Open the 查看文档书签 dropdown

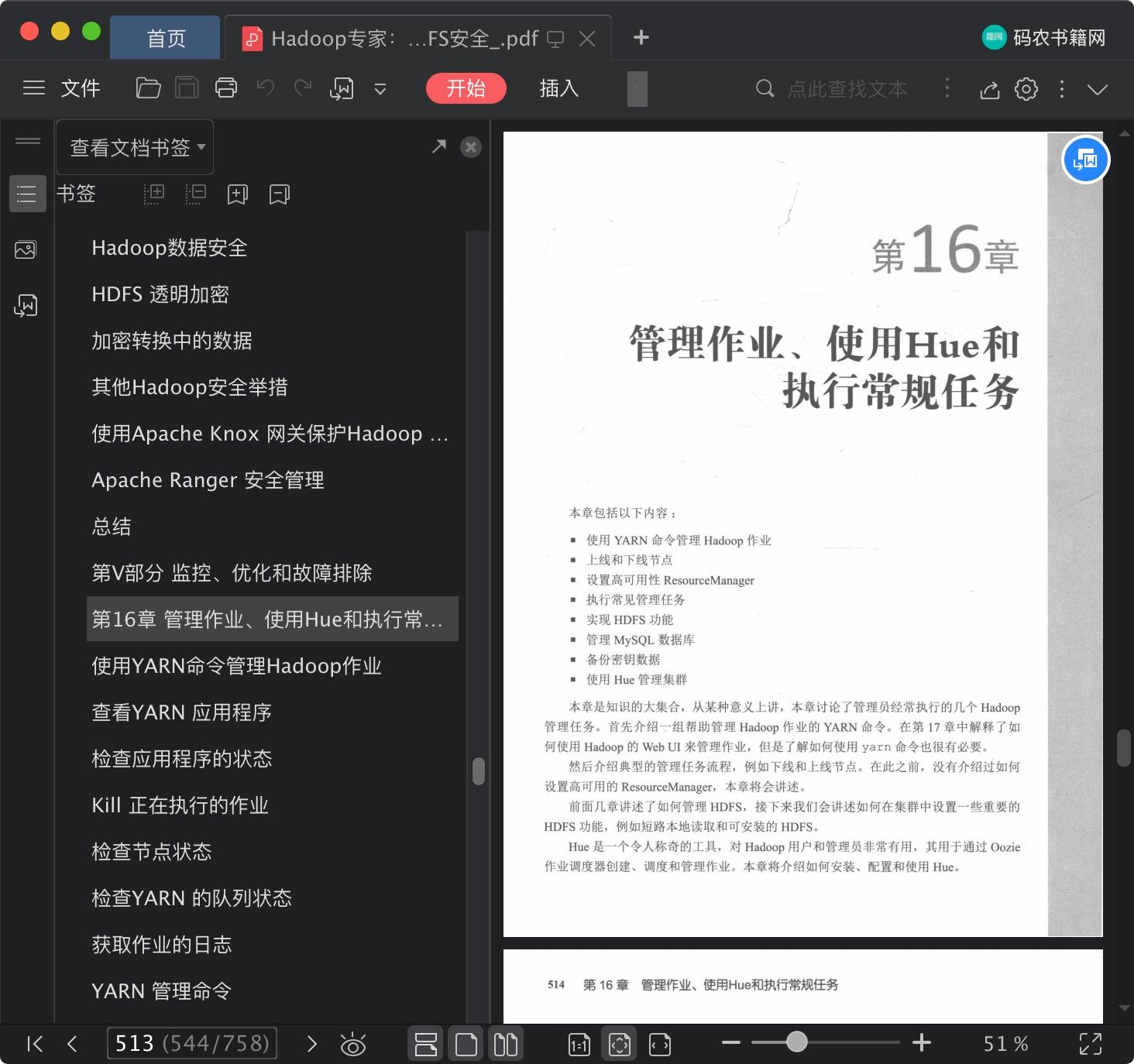pos(135,147)
